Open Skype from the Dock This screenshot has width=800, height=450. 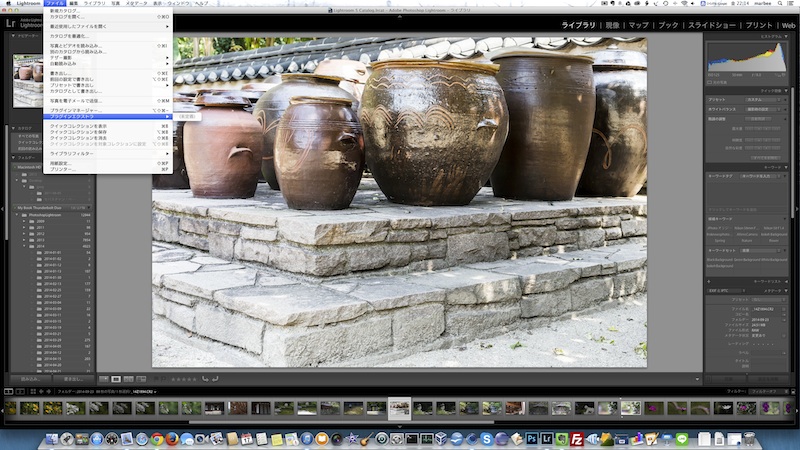point(487,439)
